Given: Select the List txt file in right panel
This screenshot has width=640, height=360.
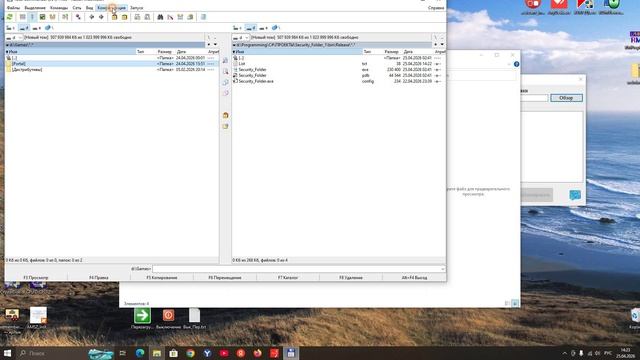Looking at the screenshot, I should pos(338,64).
